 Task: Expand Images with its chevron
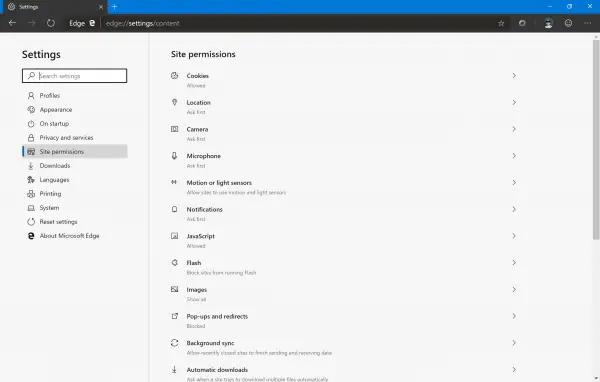(x=514, y=289)
